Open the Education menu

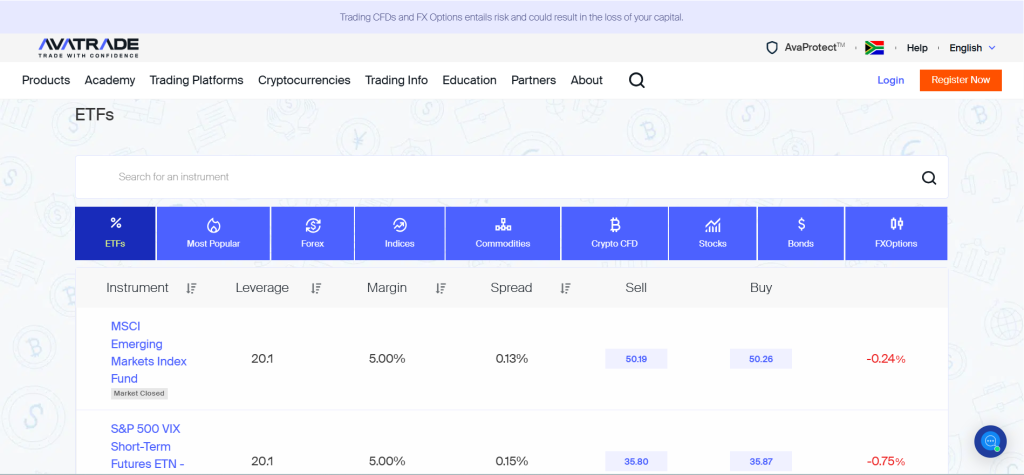click(x=470, y=80)
